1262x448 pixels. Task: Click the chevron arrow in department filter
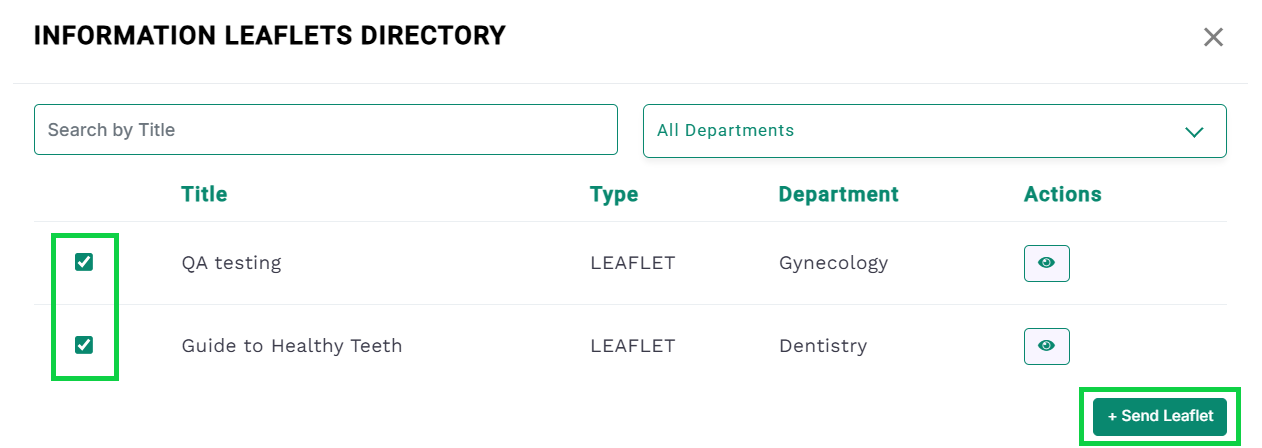(x=1193, y=132)
